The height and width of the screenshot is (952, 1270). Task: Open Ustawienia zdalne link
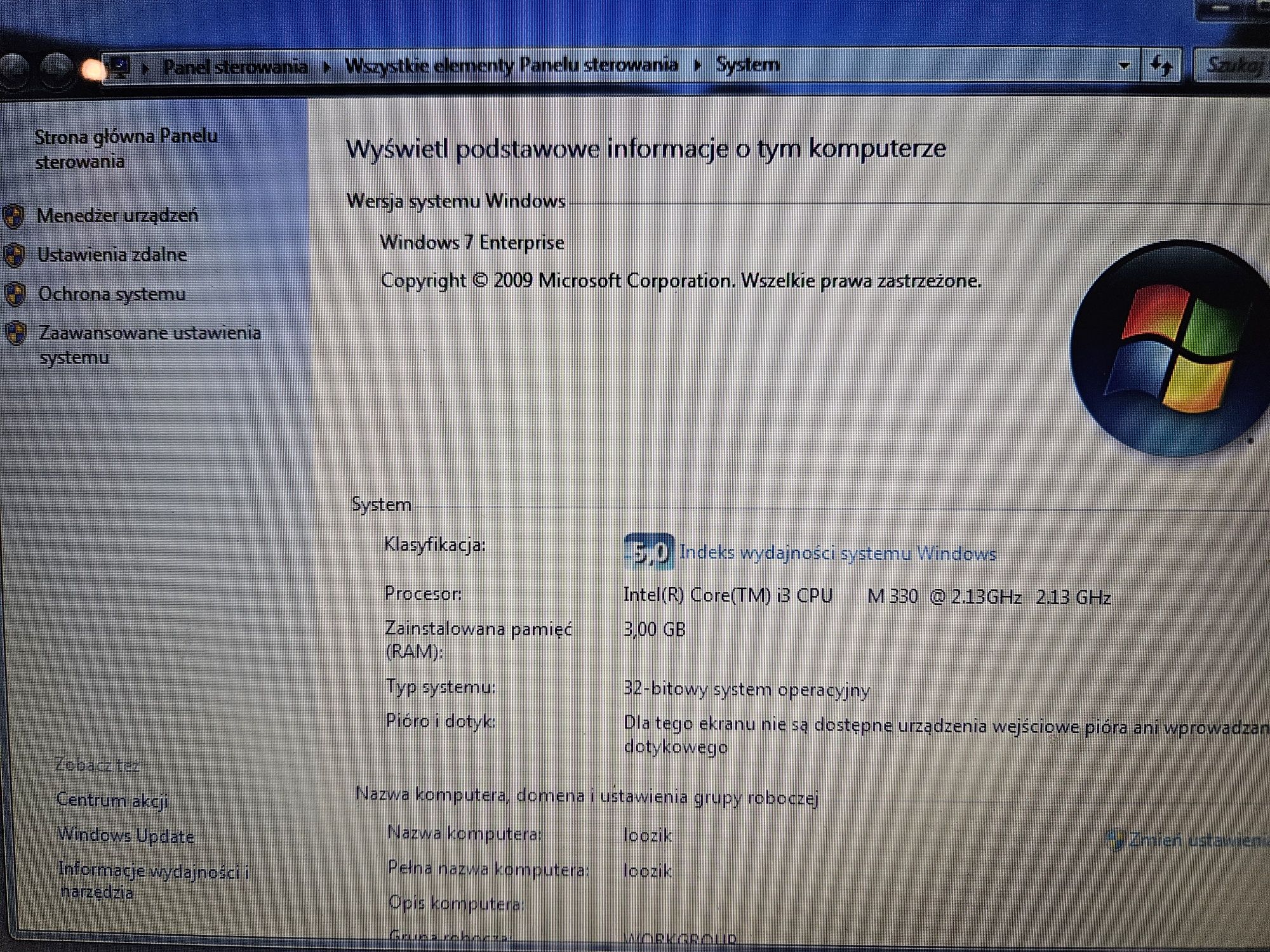[x=112, y=255]
